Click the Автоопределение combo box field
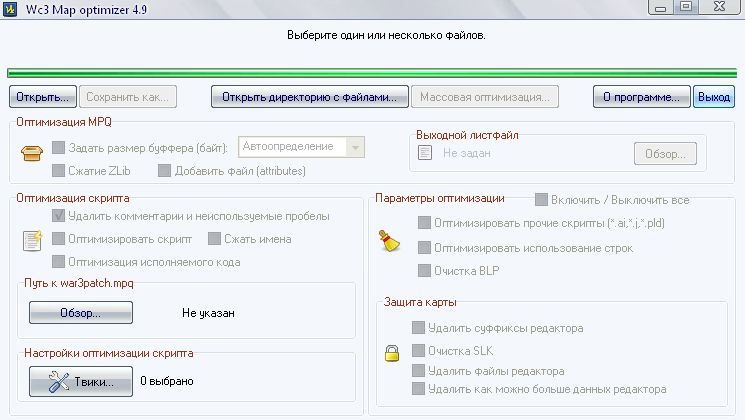 (301, 147)
